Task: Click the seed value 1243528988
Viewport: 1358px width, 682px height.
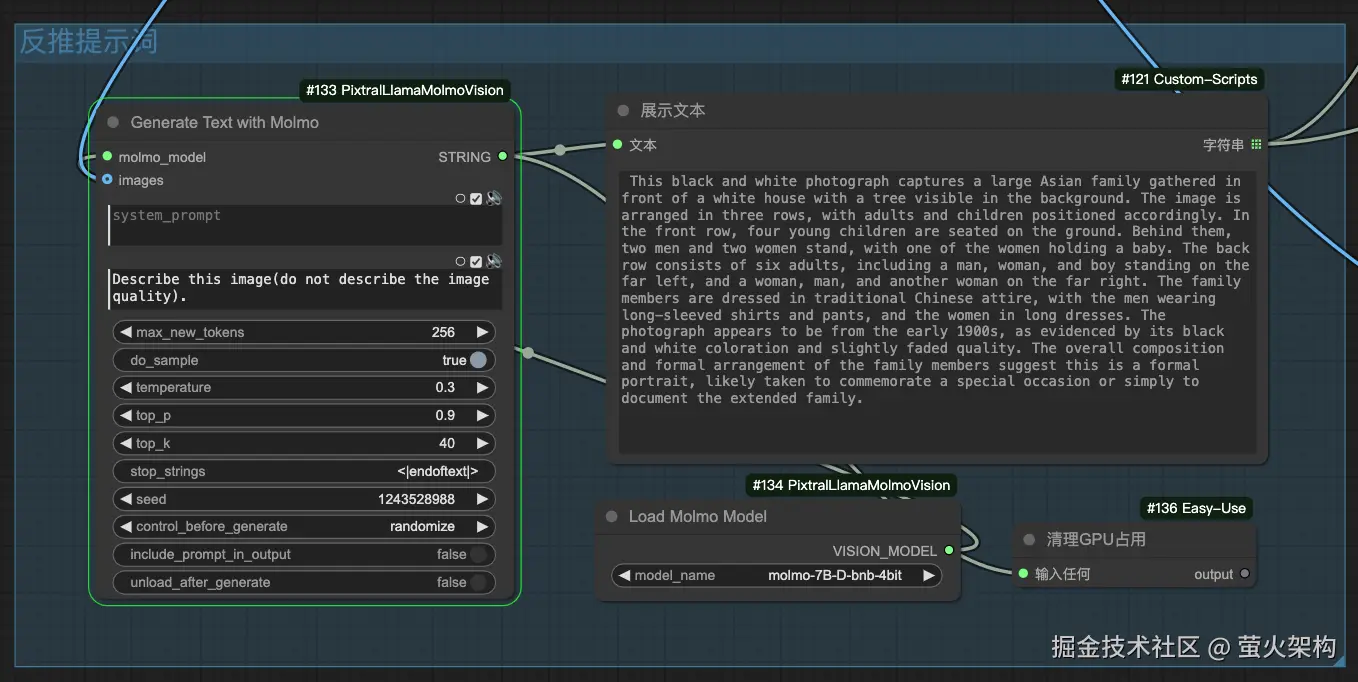Action: [416, 499]
